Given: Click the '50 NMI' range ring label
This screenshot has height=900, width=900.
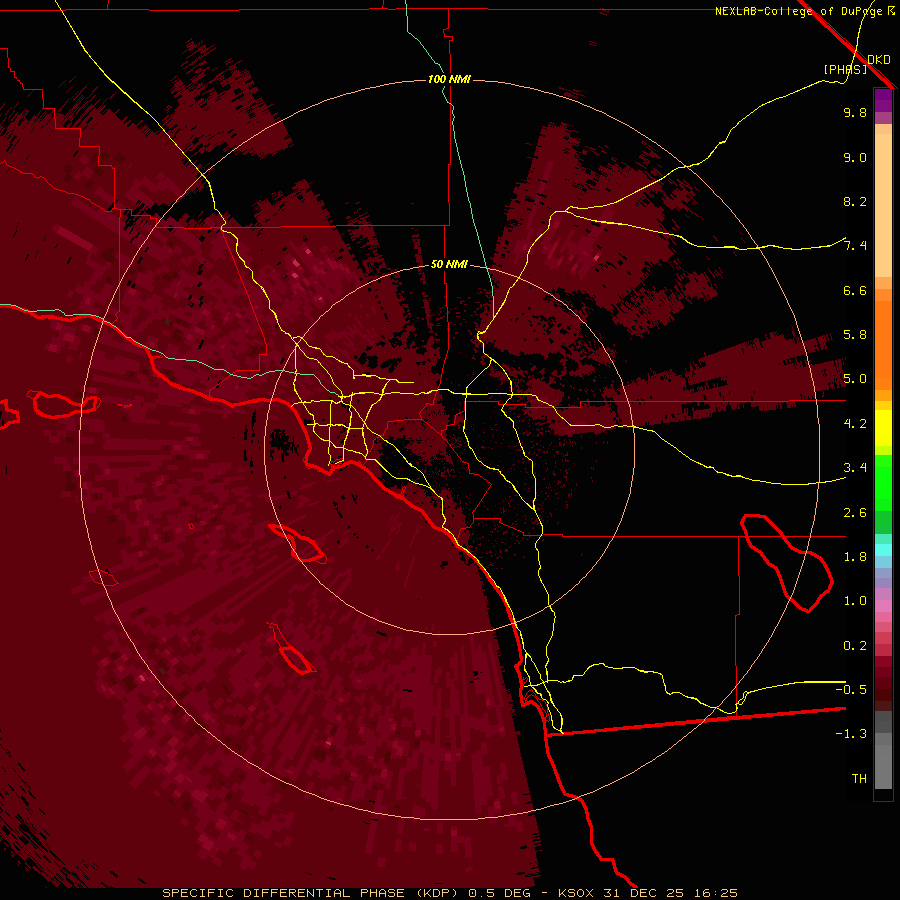Looking at the screenshot, I should 449,264.
